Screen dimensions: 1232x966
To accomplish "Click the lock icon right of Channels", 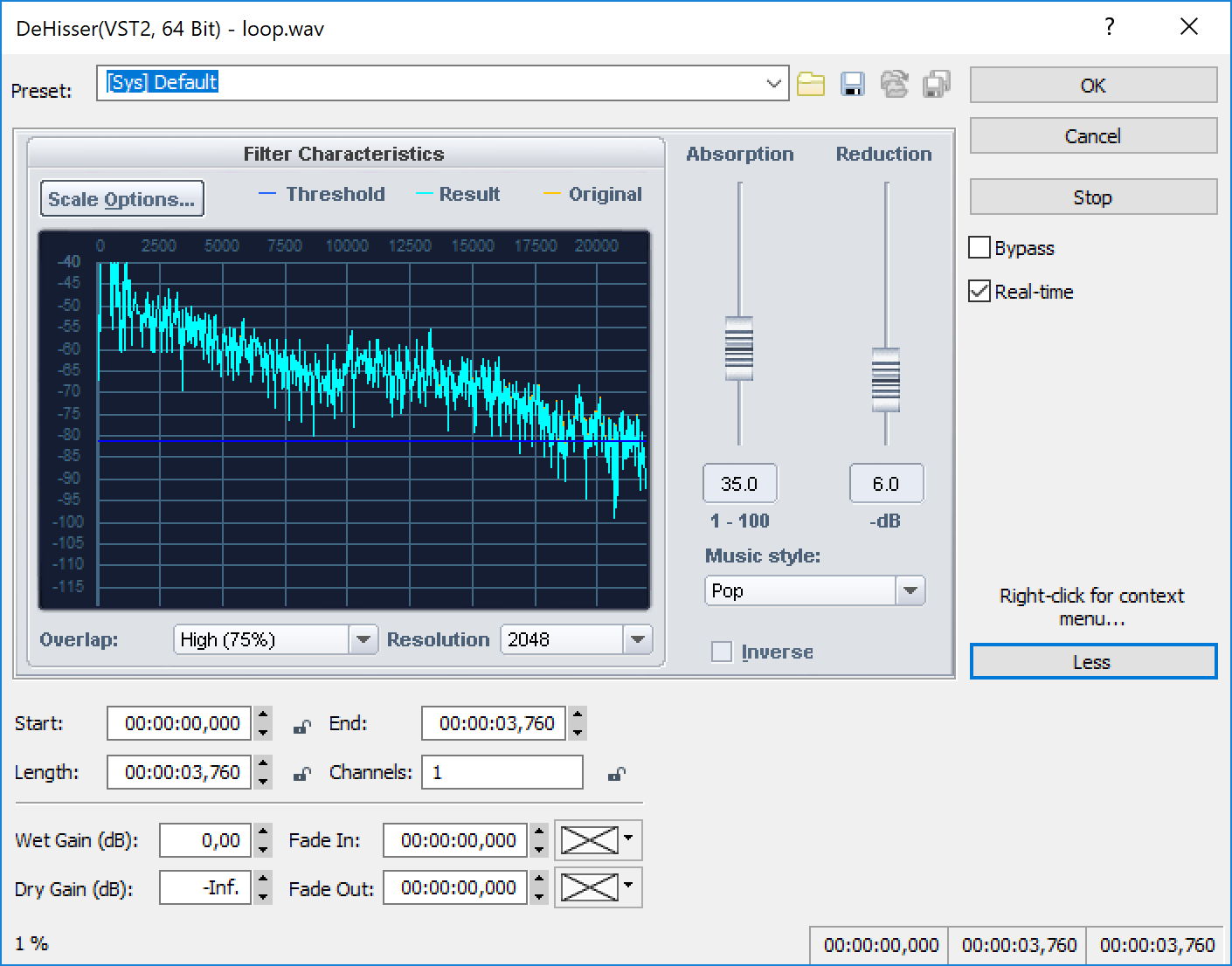I will [x=616, y=774].
